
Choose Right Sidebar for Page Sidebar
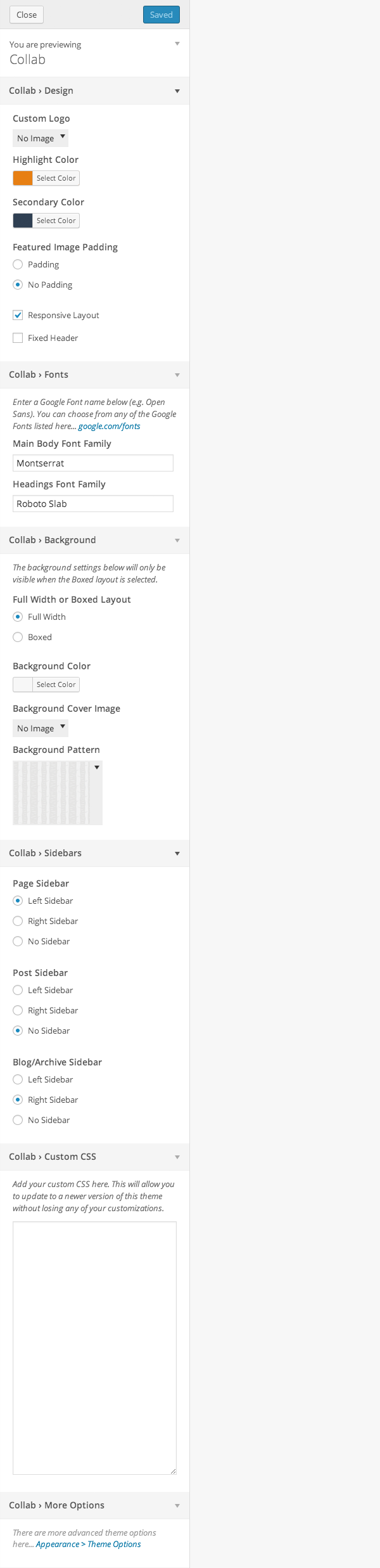click(18, 921)
